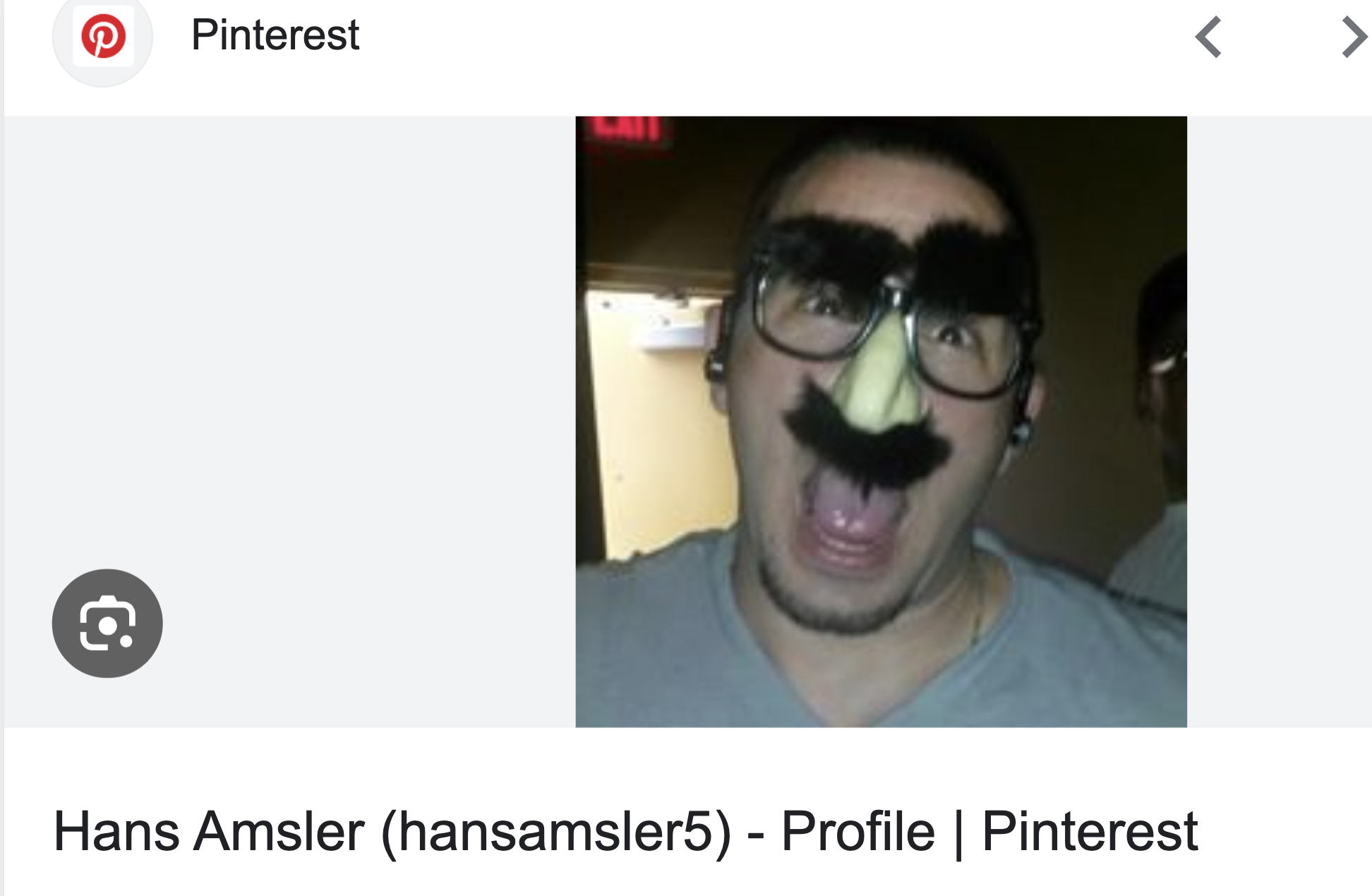
Task: Advance to next image with right chevron
Action: click(1354, 37)
